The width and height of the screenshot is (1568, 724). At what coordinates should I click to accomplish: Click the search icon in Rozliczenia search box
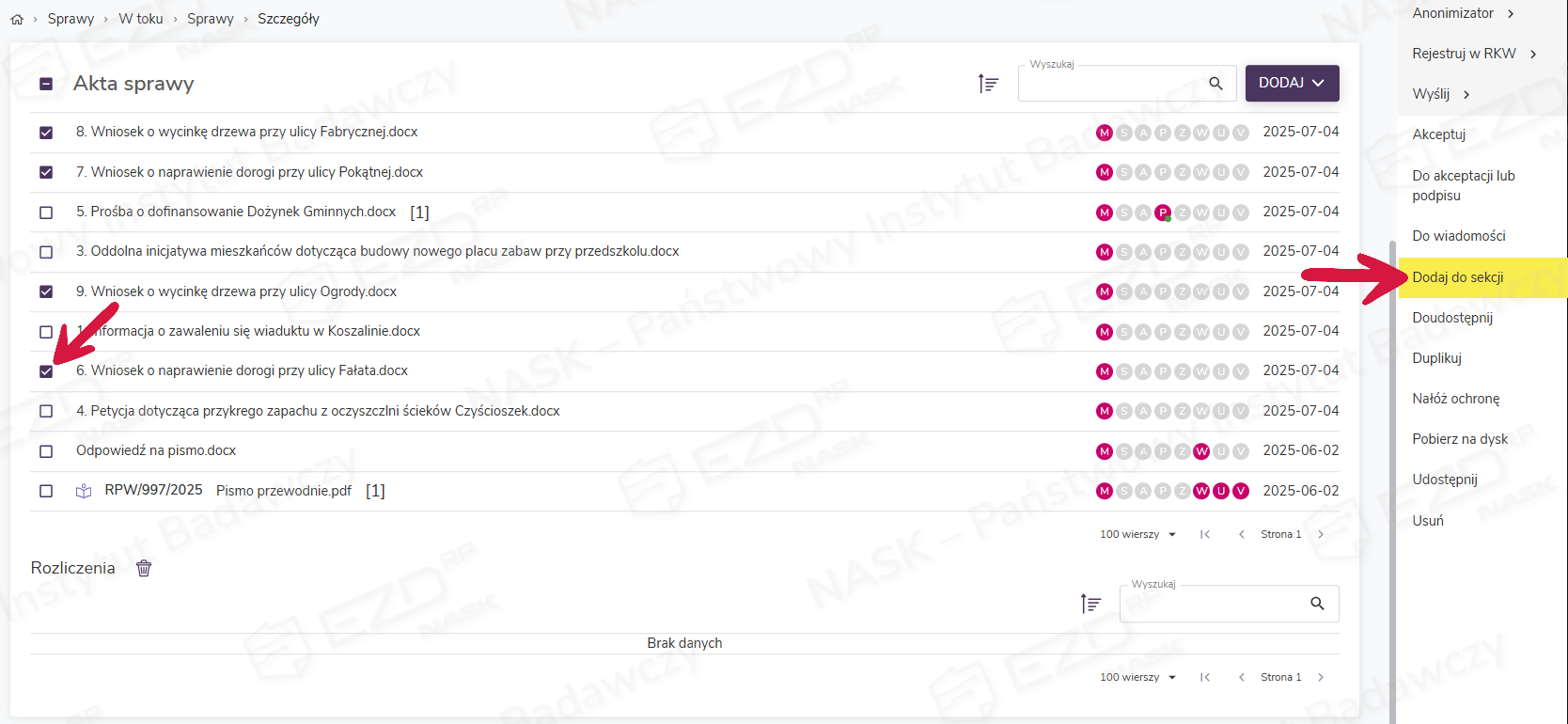click(1317, 604)
